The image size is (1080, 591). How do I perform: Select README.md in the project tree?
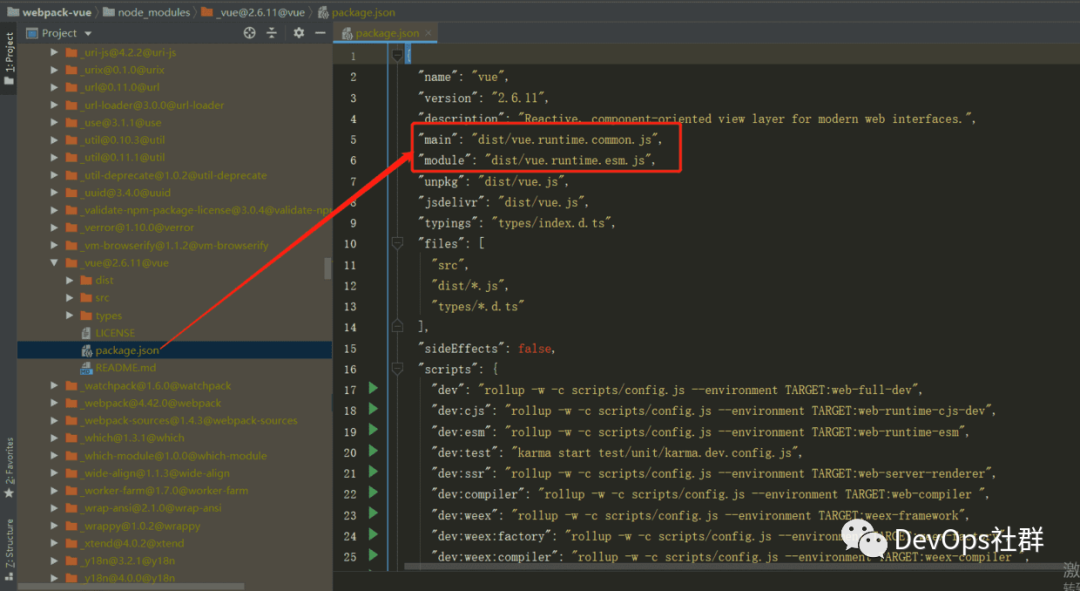(126, 368)
